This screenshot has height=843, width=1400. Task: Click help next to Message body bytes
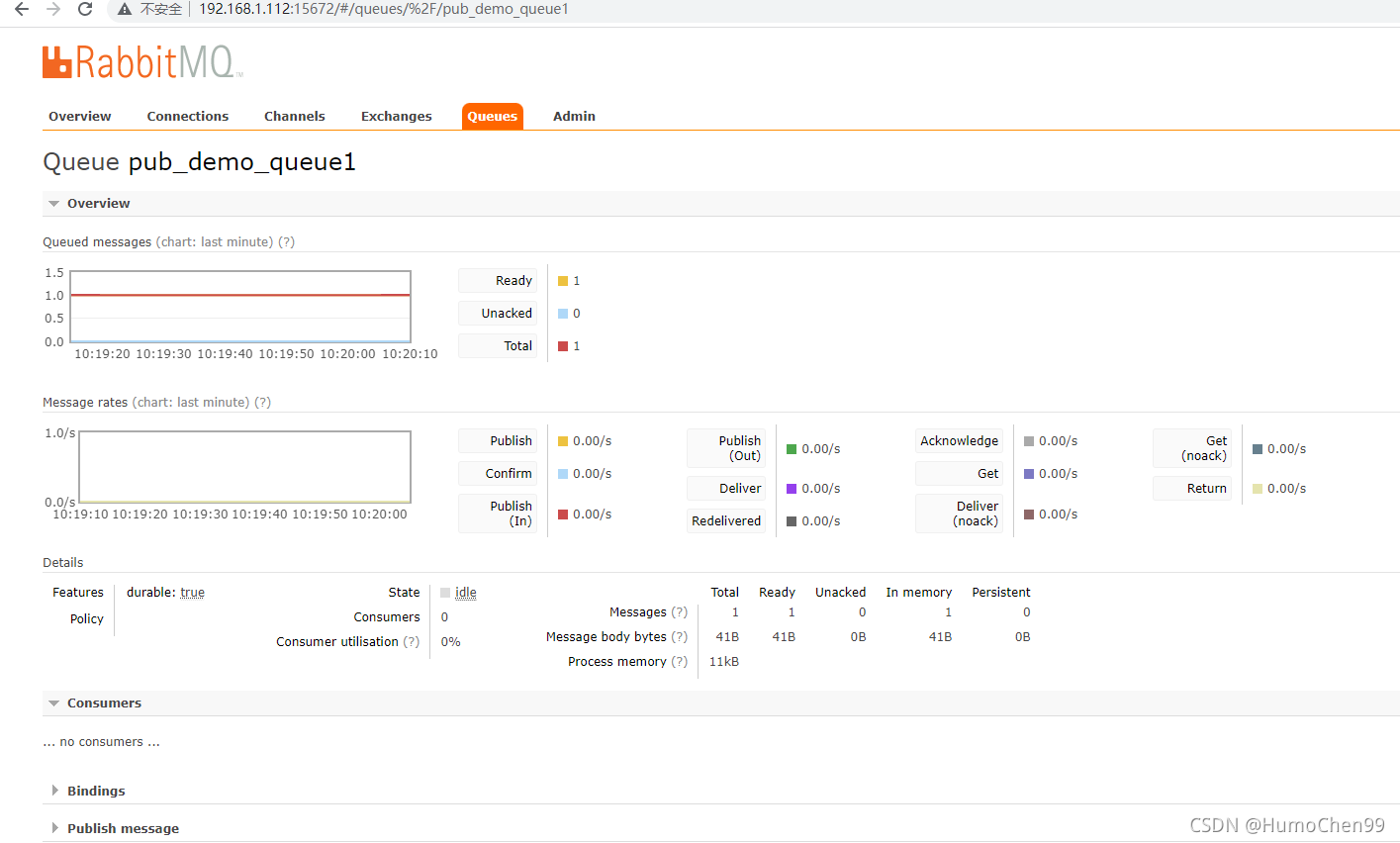click(679, 636)
